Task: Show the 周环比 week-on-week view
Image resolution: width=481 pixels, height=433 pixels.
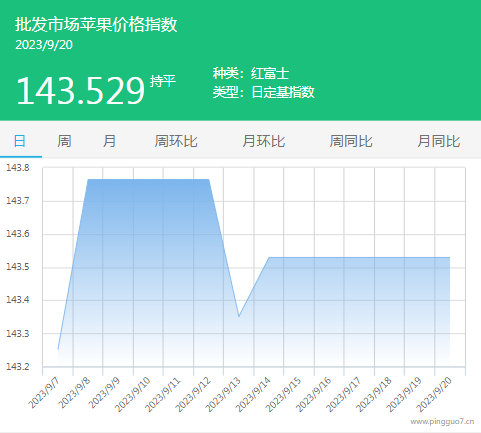Action: coord(176,141)
